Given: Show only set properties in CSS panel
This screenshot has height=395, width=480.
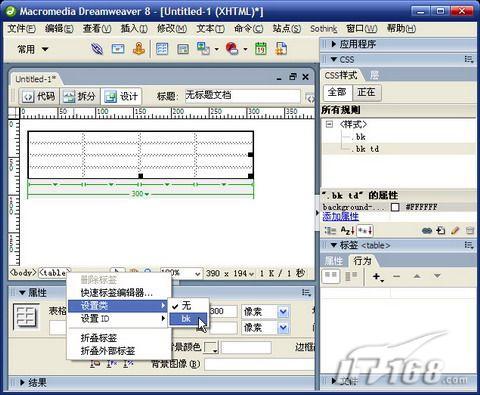Looking at the screenshot, I should [x=365, y=231].
